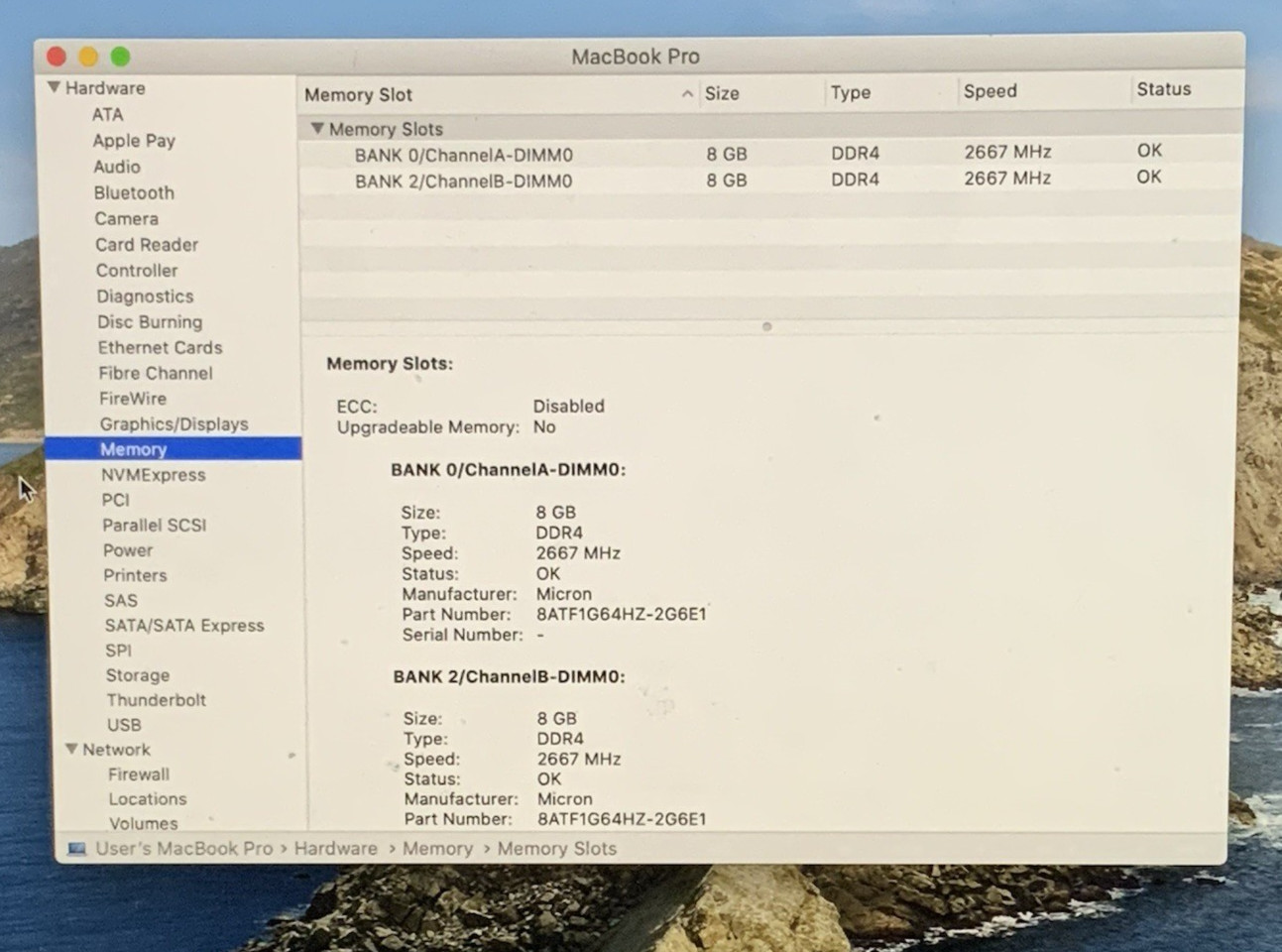The width and height of the screenshot is (1282, 952).
Task: Click the pane splitter dot handle
Action: [x=766, y=326]
